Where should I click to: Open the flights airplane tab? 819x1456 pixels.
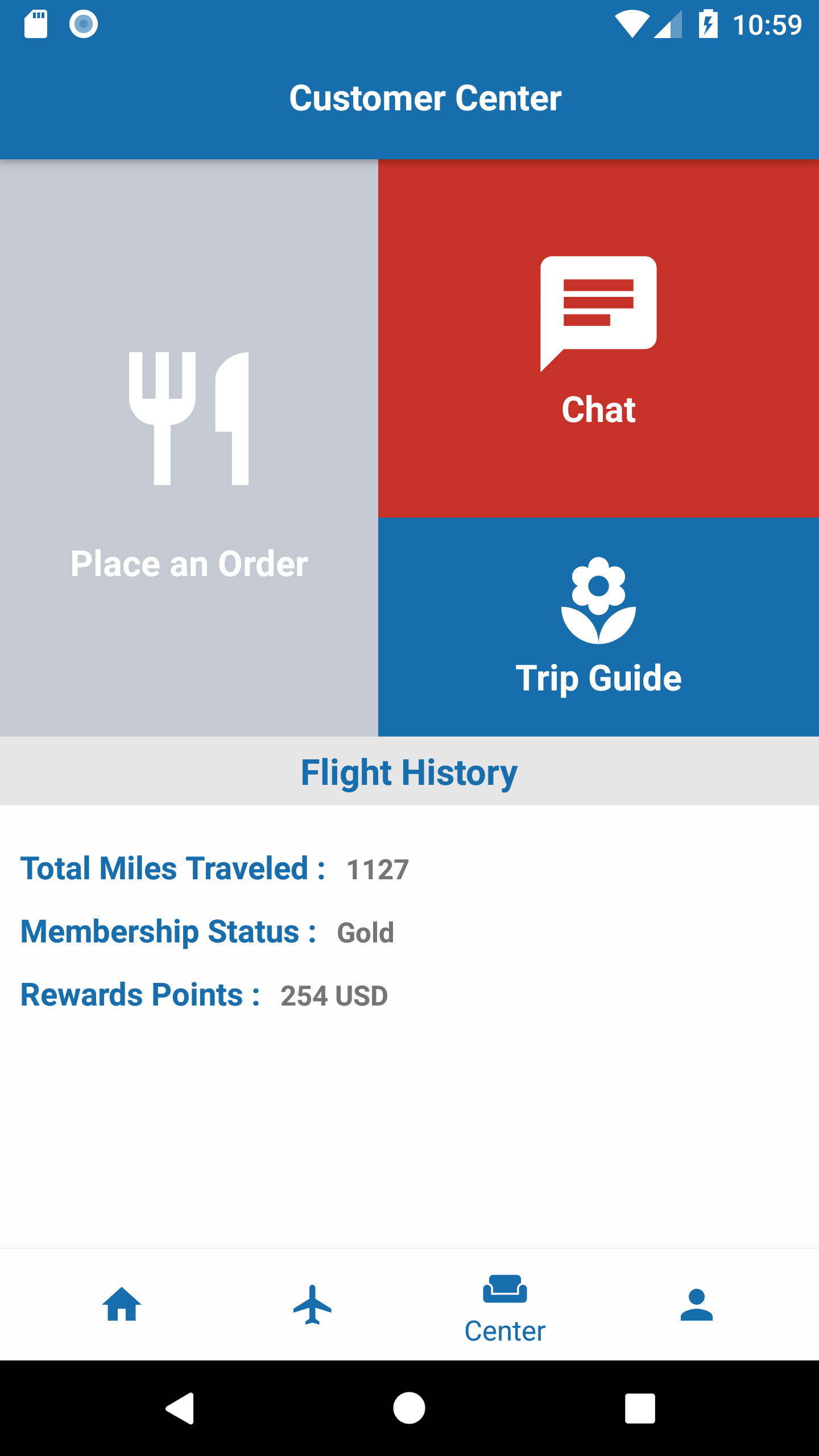tap(312, 1304)
